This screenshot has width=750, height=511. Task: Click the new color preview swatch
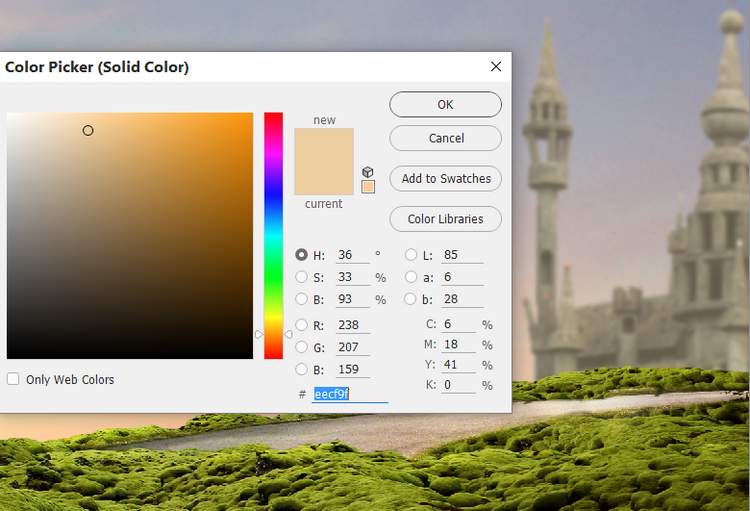[x=324, y=145]
